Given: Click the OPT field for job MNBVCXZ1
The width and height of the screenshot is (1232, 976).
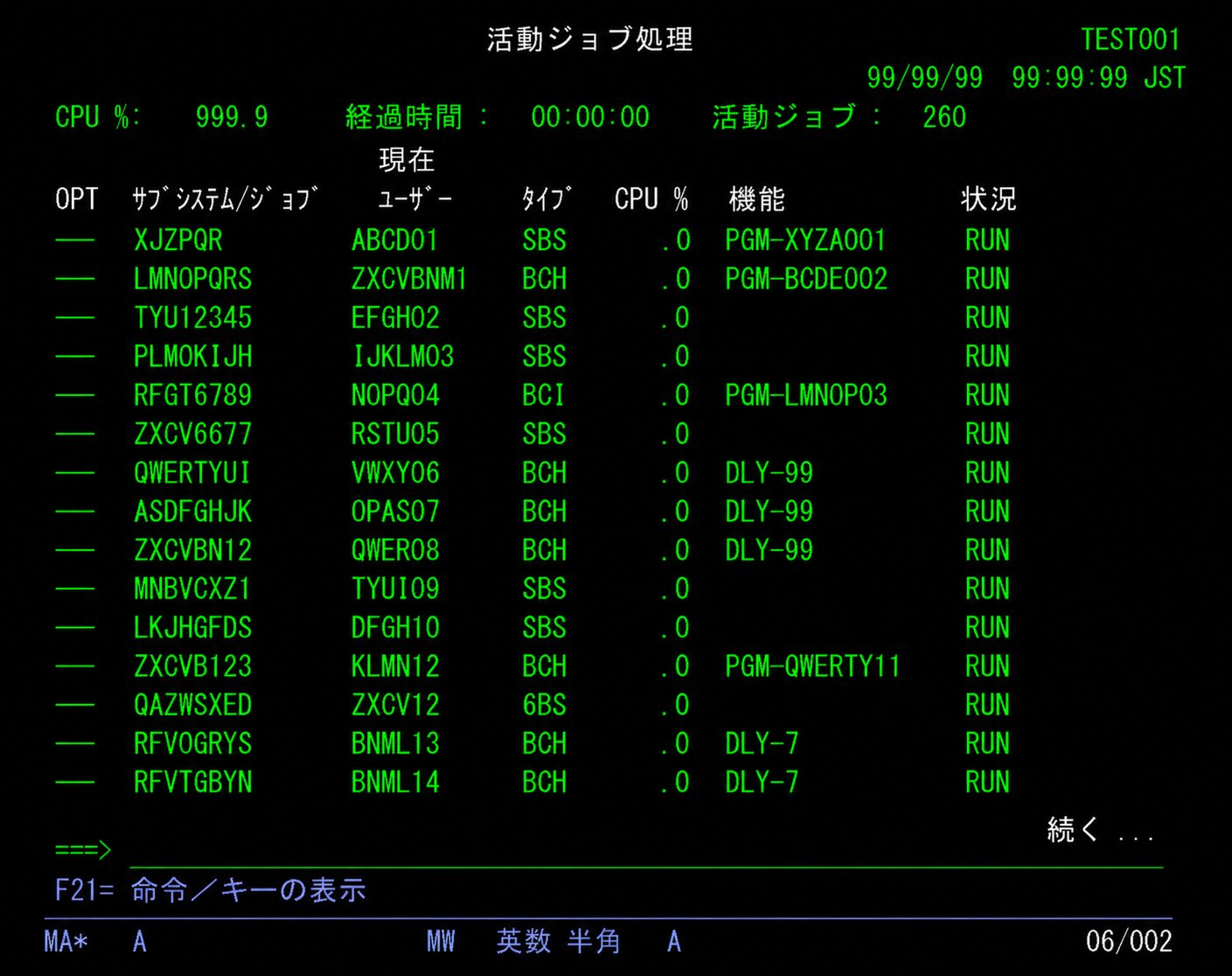Looking at the screenshot, I should tap(75, 589).
